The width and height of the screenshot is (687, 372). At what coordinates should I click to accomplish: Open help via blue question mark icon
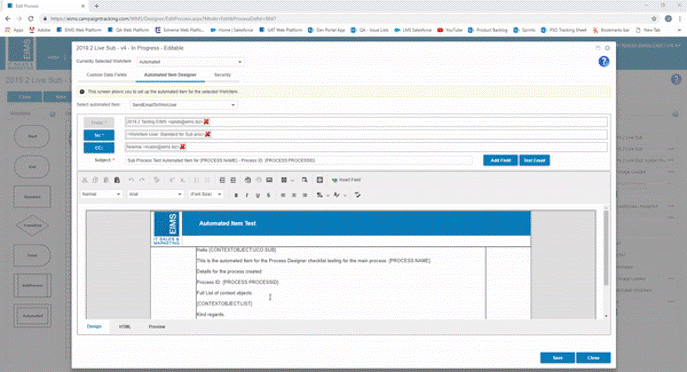[604, 61]
